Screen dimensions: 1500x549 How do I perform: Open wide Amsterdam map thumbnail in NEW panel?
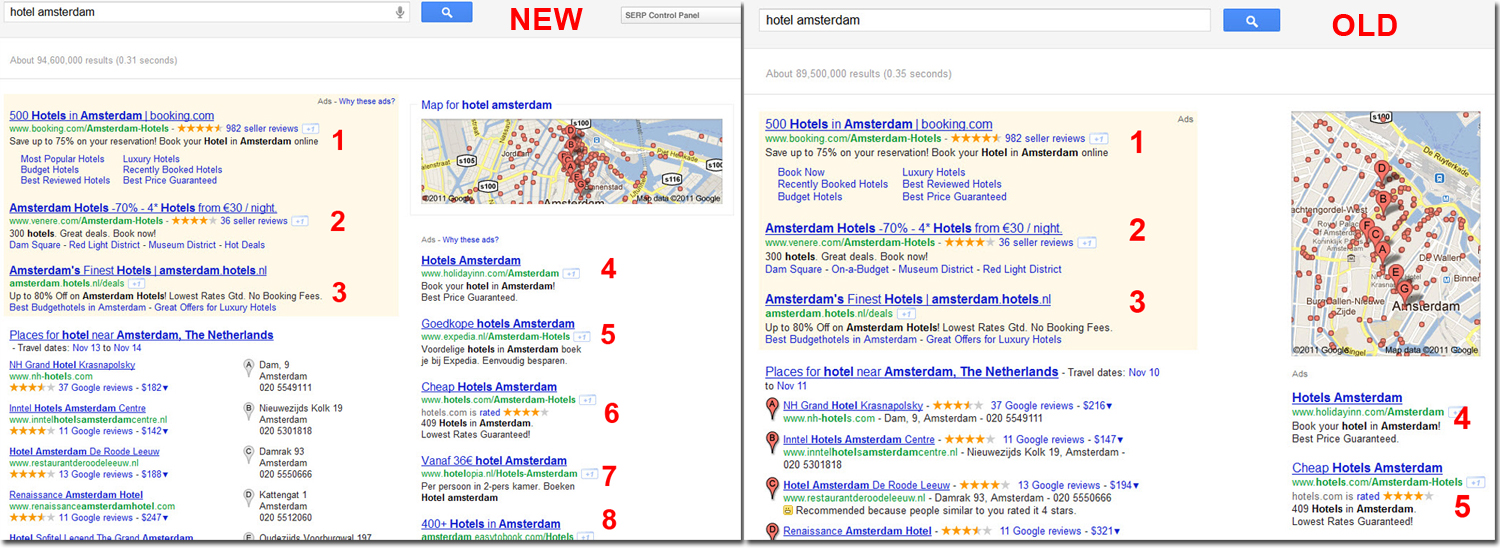coord(572,162)
